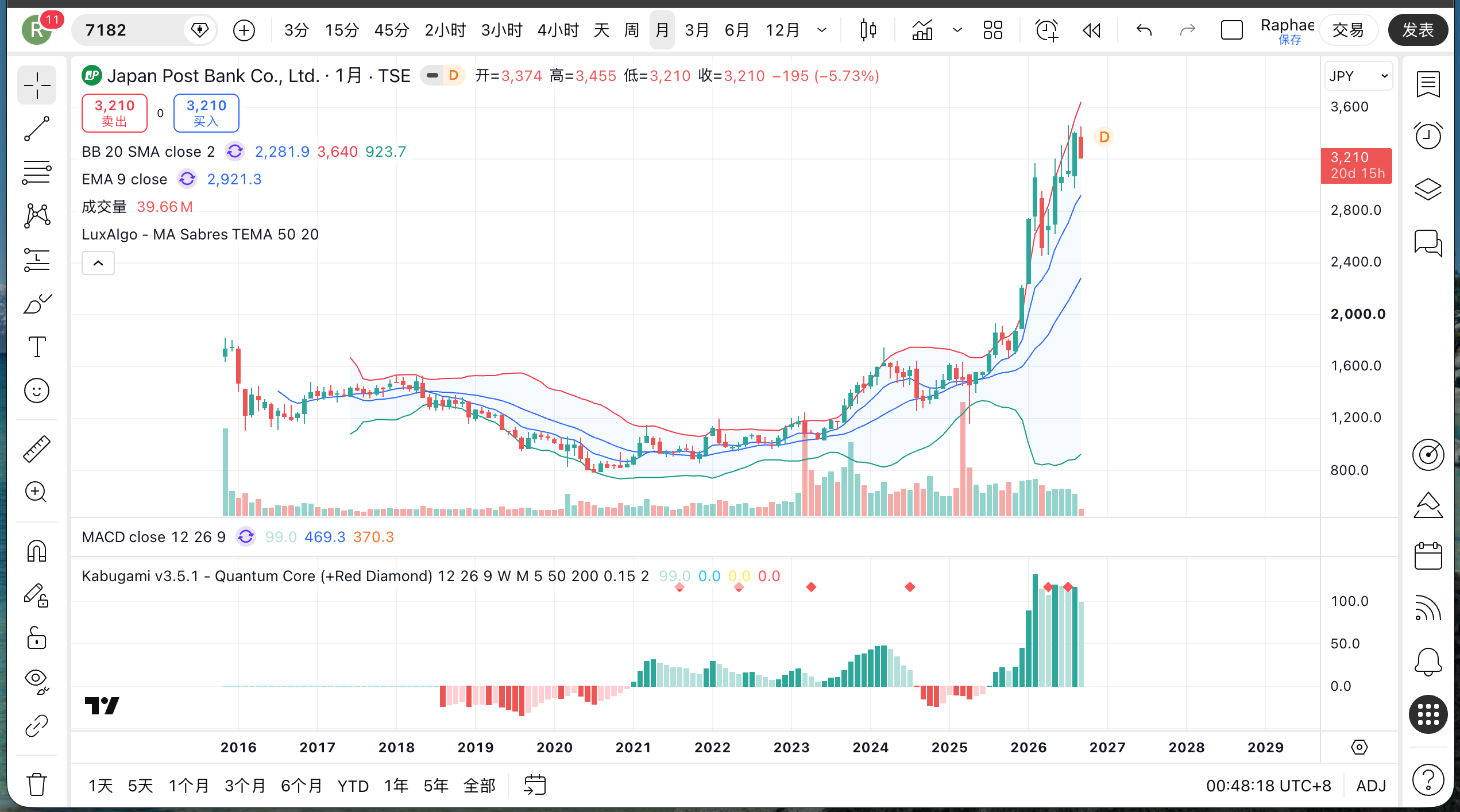Toggle lock all drawings
The height and width of the screenshot is (812, 1460).
click(37, 638)
